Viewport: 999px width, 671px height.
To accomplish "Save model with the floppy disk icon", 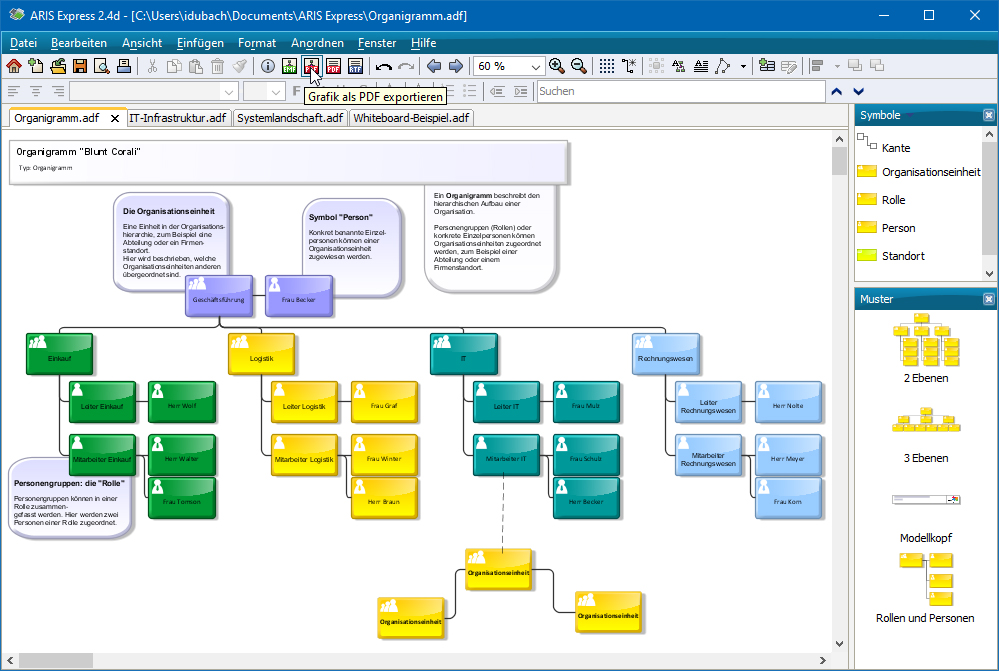I will [80, 66].
